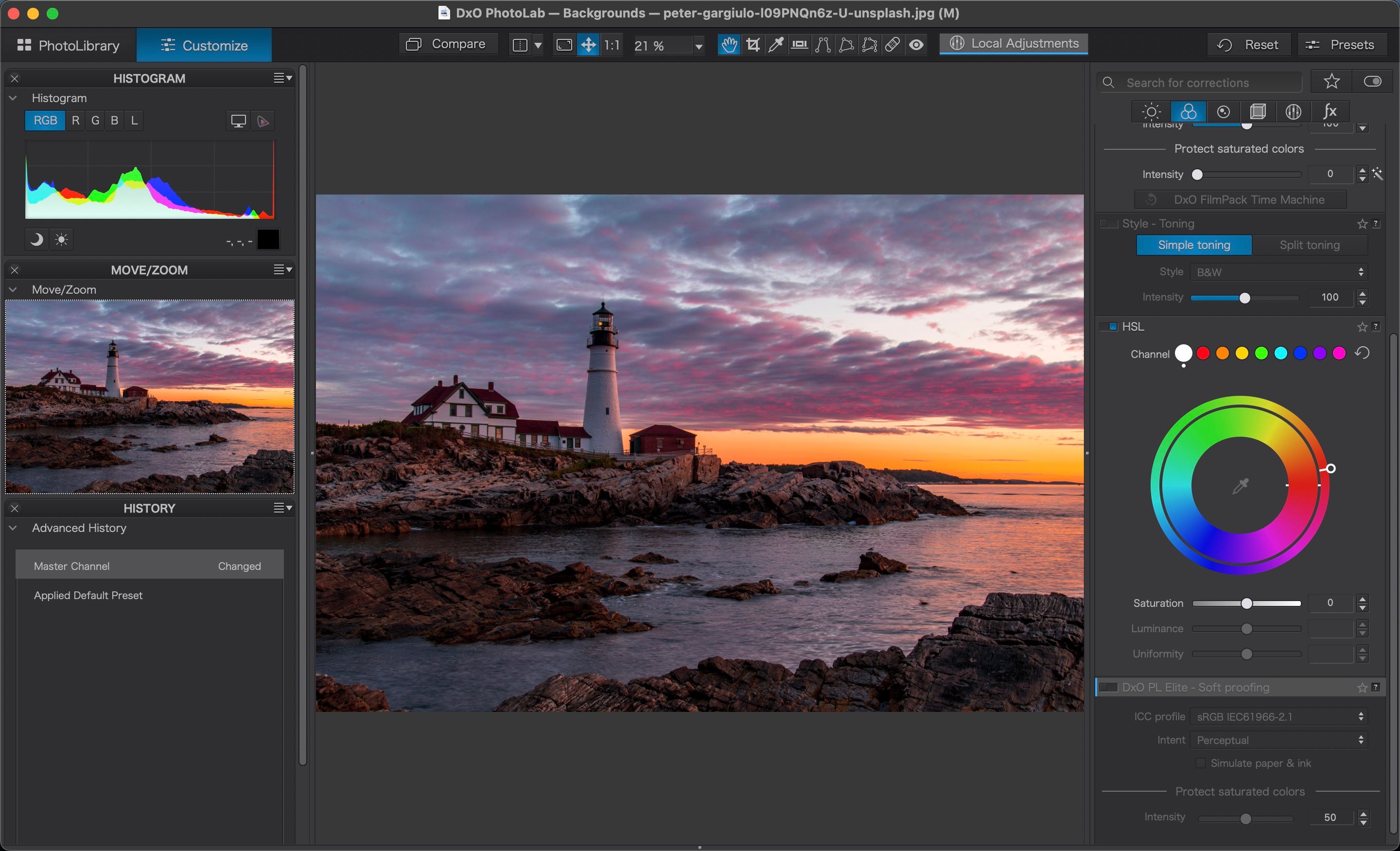Select the red HSL channel swatch
This screenshot has height=851, width=1400.
[x=1203, y=354]
